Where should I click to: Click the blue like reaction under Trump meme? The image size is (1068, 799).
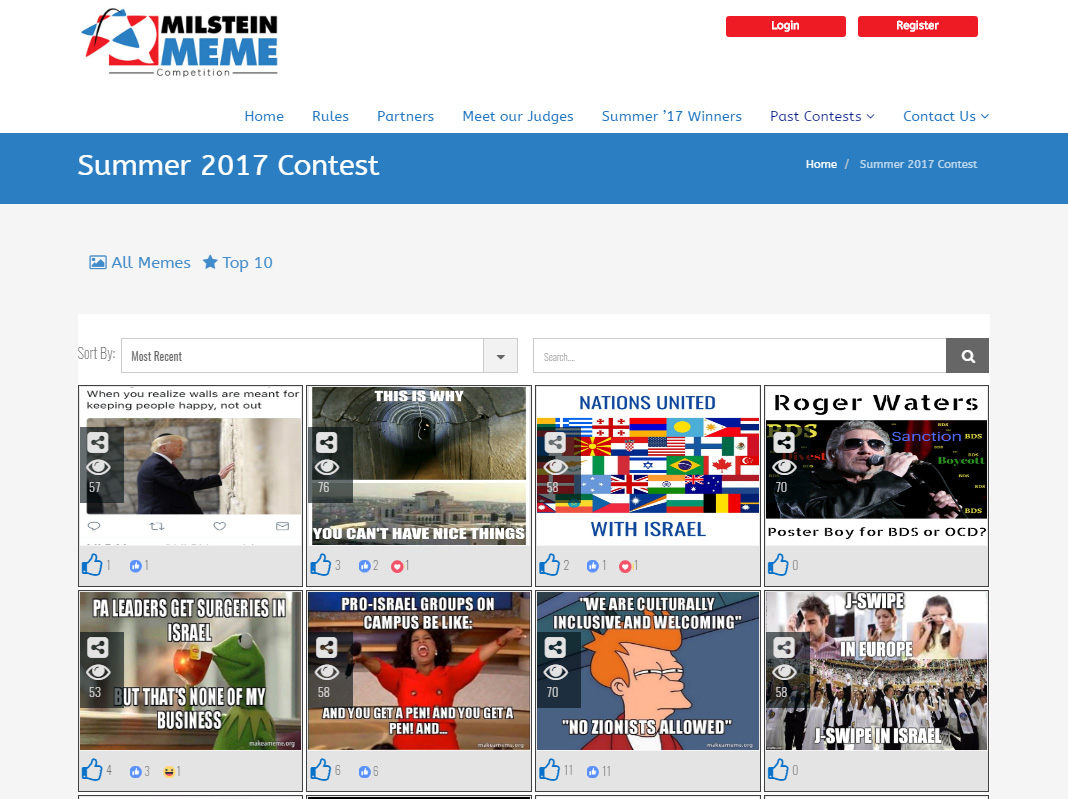(136, 566)
